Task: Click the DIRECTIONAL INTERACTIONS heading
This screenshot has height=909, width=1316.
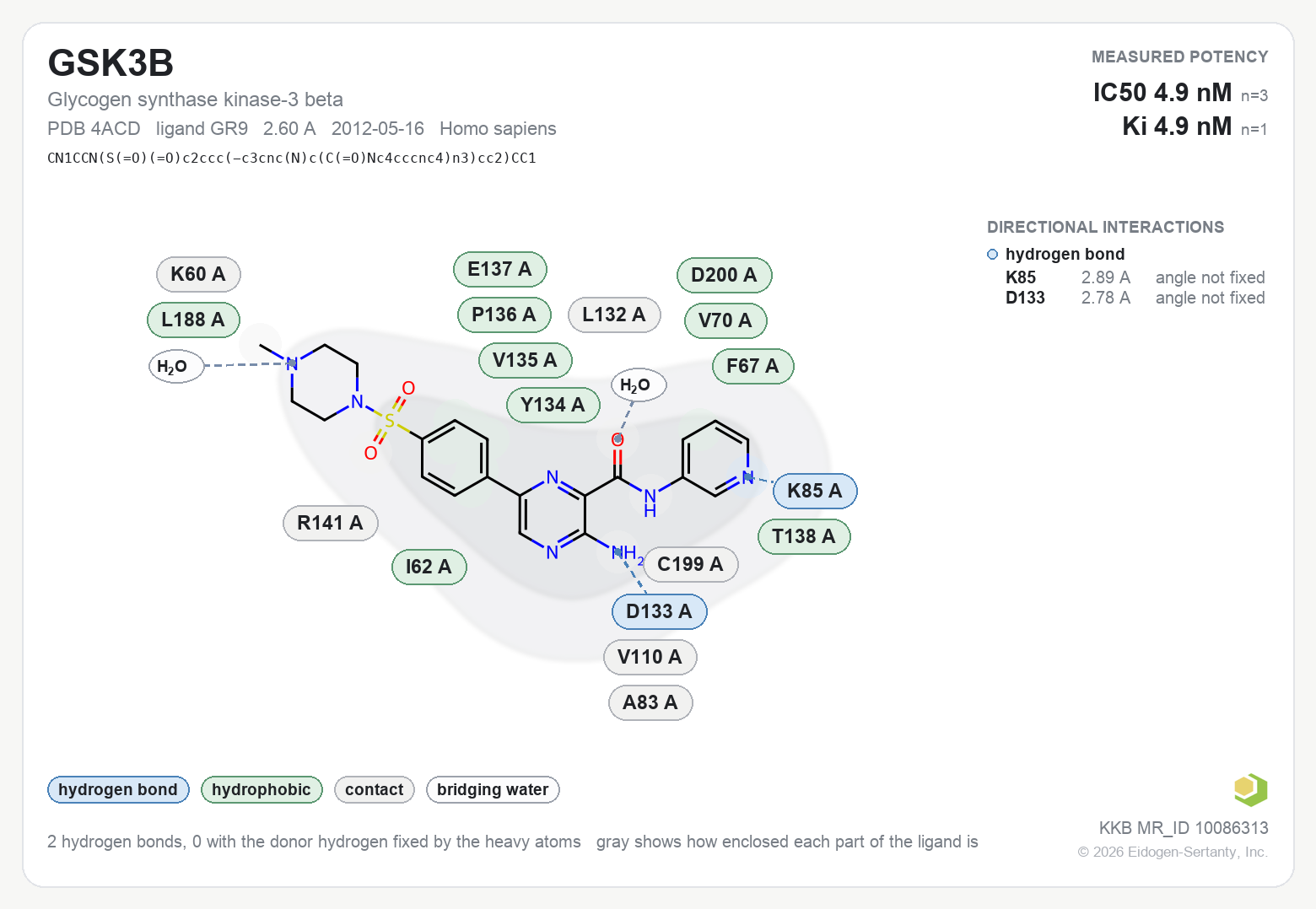Action: 1105,227
